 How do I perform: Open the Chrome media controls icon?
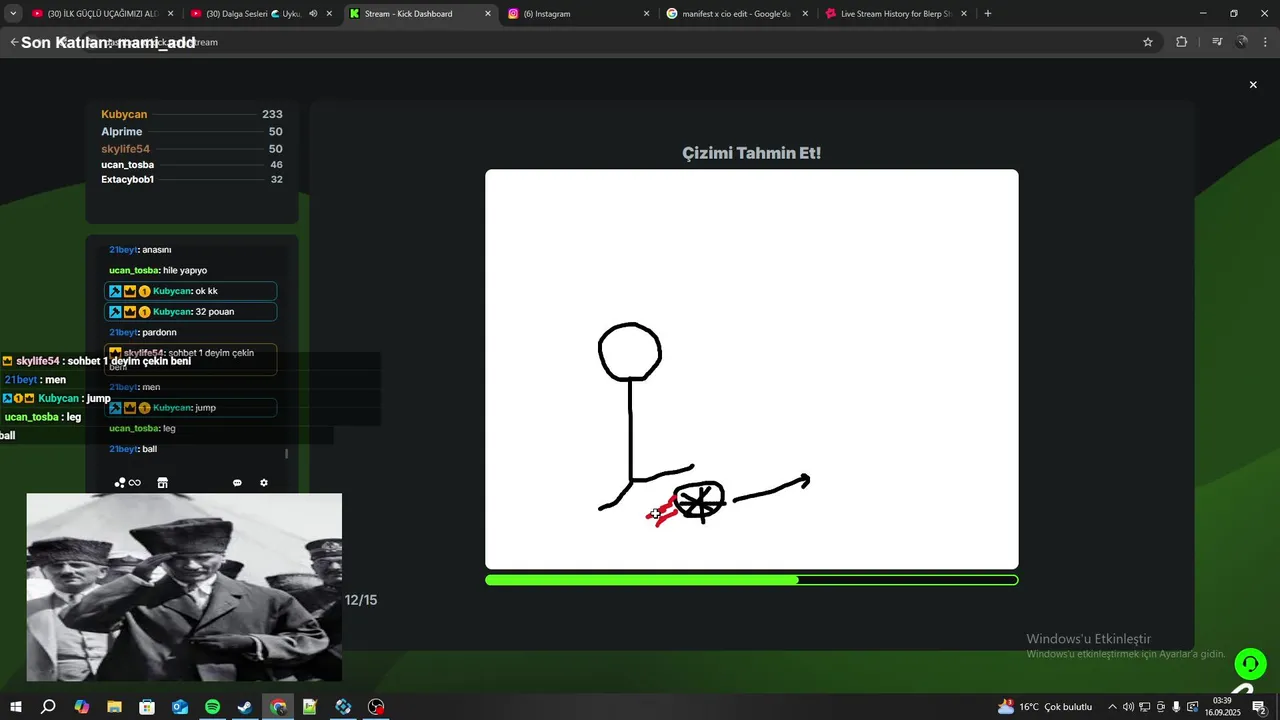[1217, 42]
